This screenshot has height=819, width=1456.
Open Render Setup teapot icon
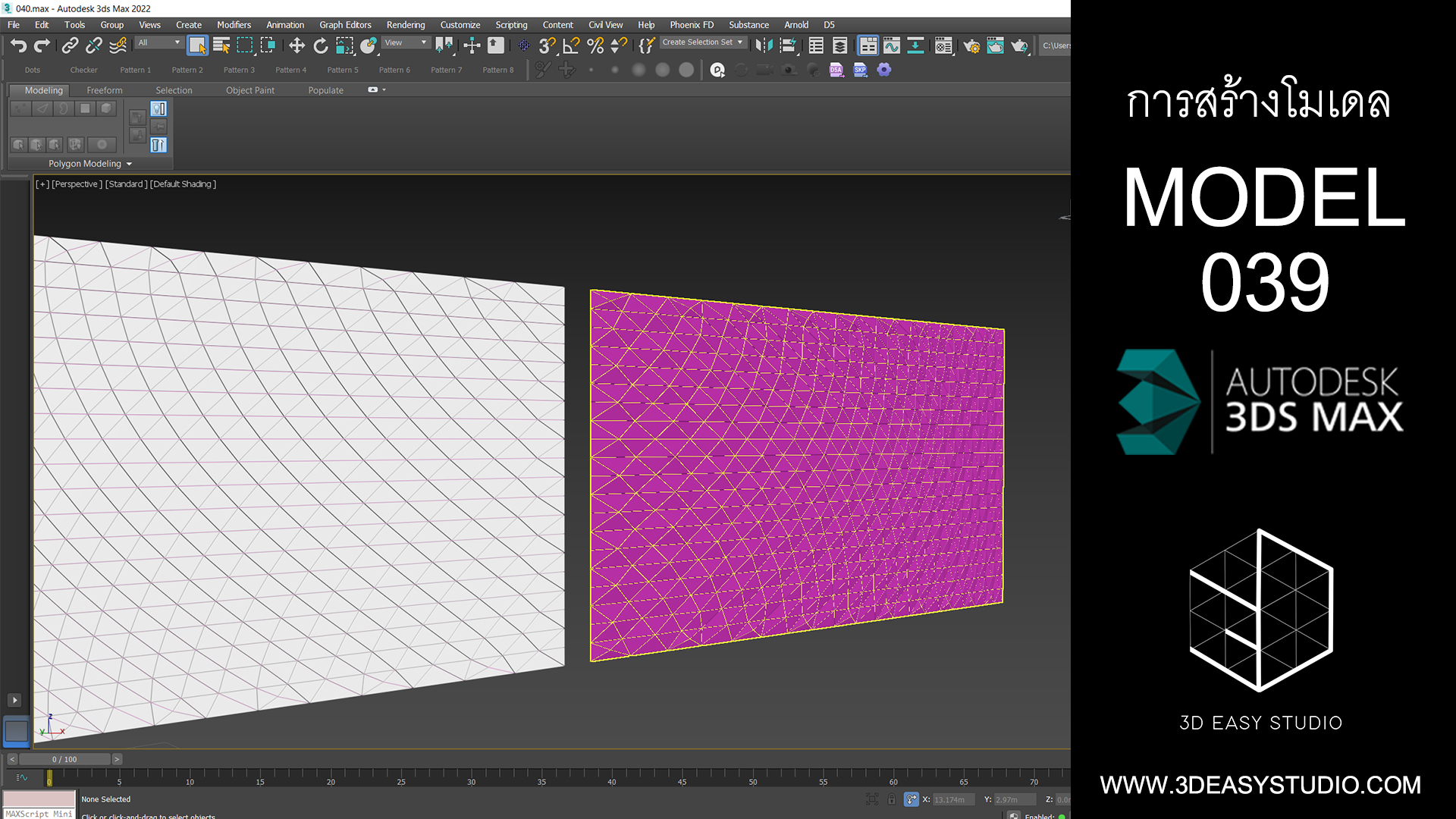971,45
